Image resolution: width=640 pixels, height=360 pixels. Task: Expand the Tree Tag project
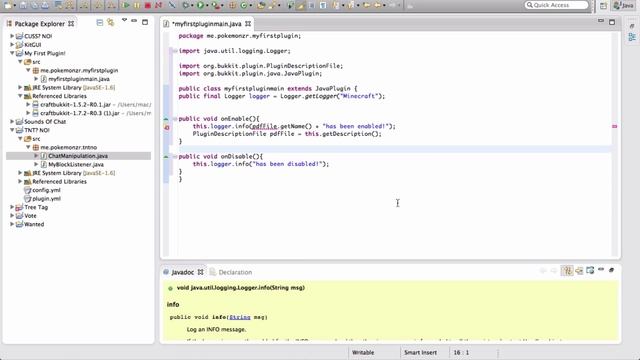12,207
